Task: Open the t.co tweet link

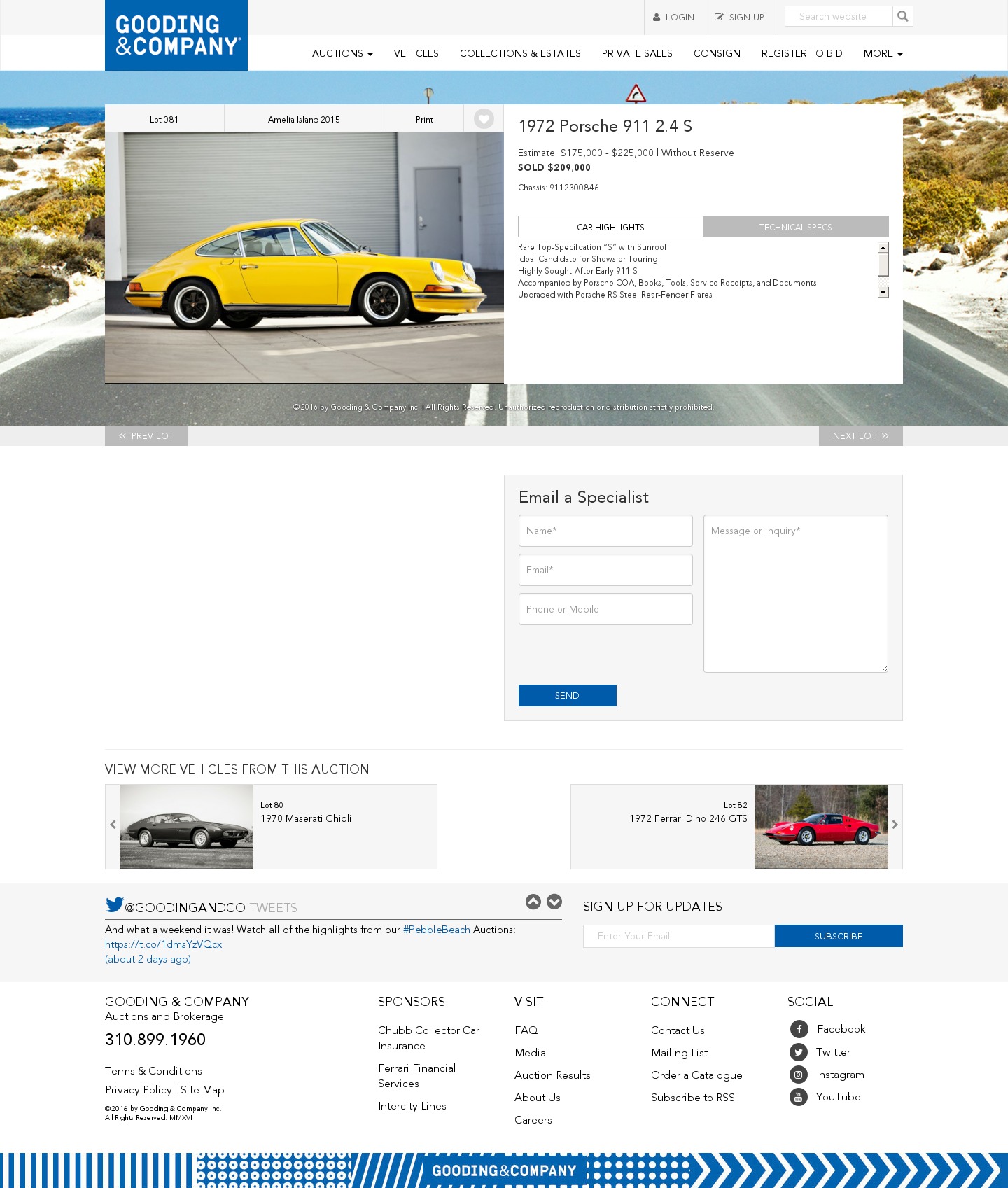Action: coord(163,944)
